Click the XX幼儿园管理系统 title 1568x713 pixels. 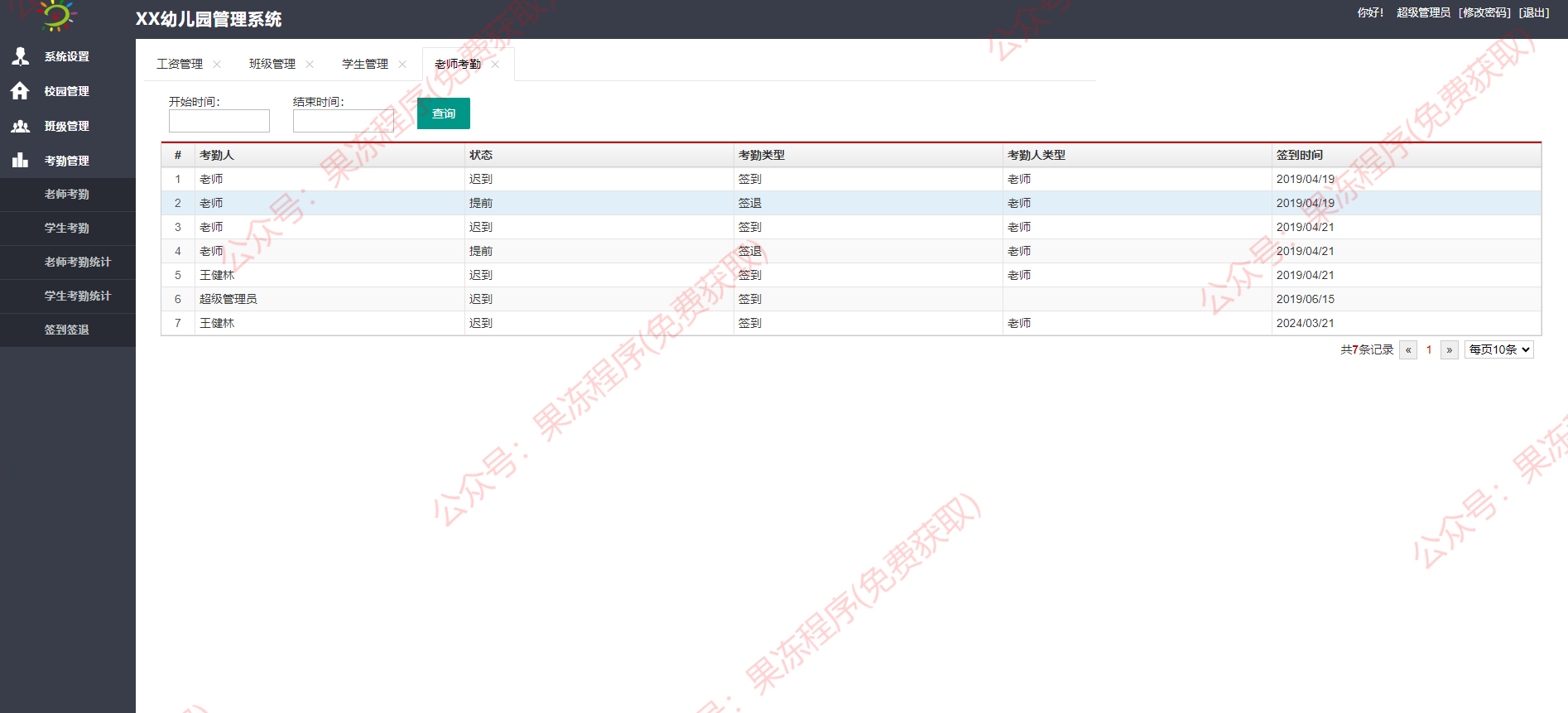pos(209,19)
